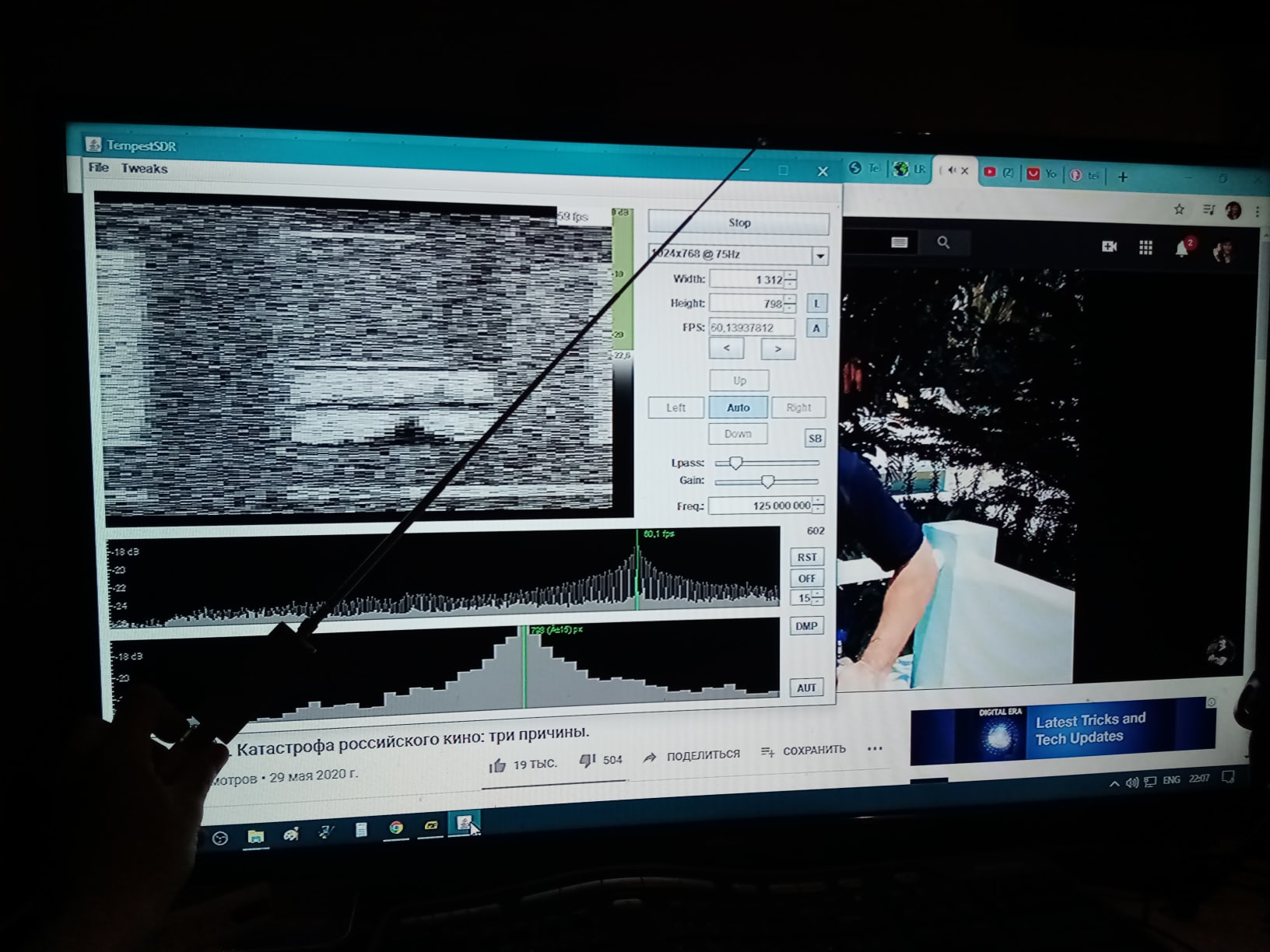Expand the 1024x768 @ 75Hz resolution dropdown
The height and width of the screenshot is (952, 1270).
click(819, 256)
